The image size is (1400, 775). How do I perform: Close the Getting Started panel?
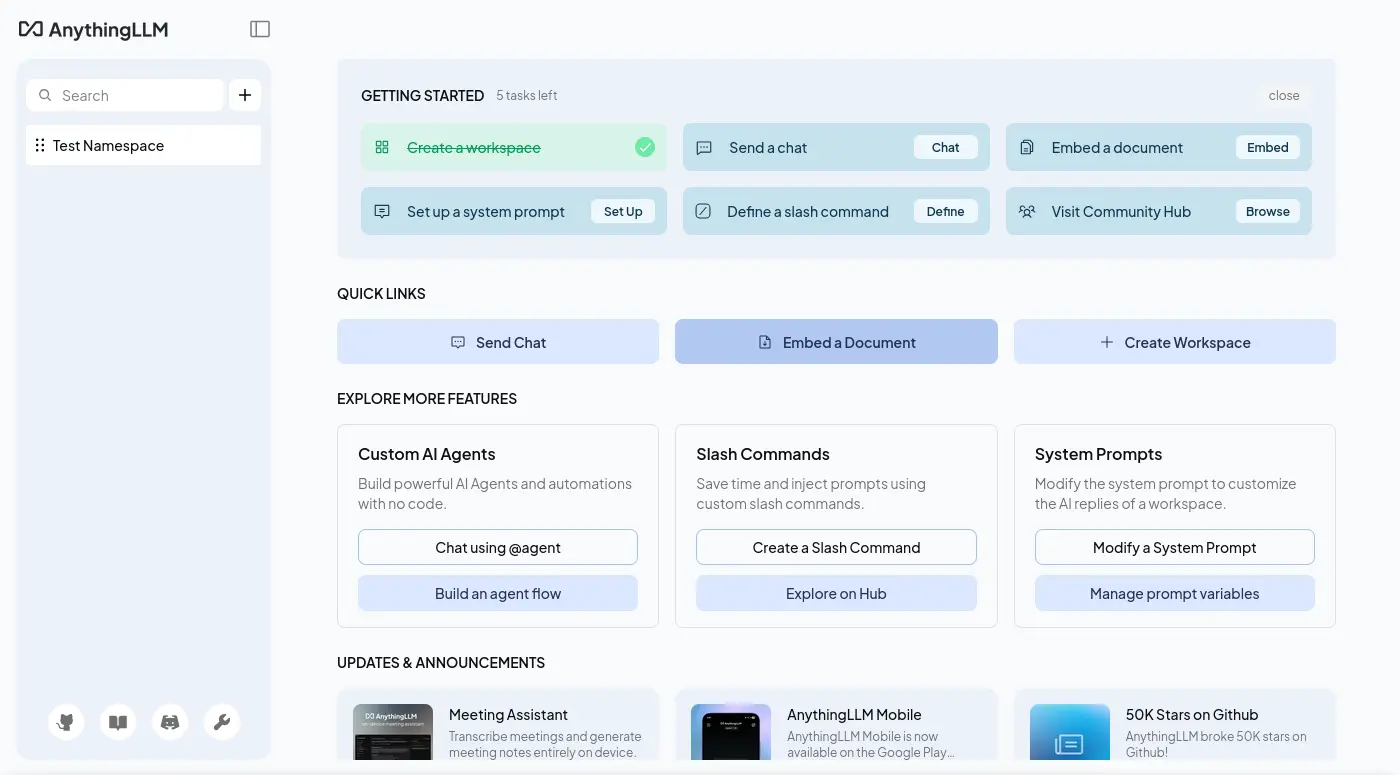(x=1283, y=95)
